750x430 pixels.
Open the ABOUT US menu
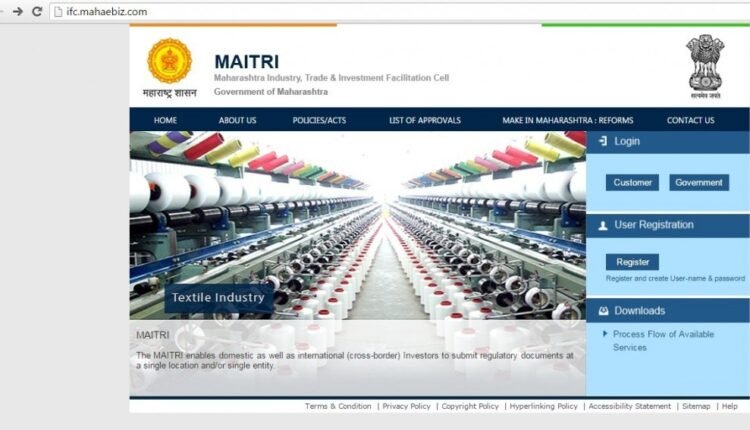tap(237, 120)
